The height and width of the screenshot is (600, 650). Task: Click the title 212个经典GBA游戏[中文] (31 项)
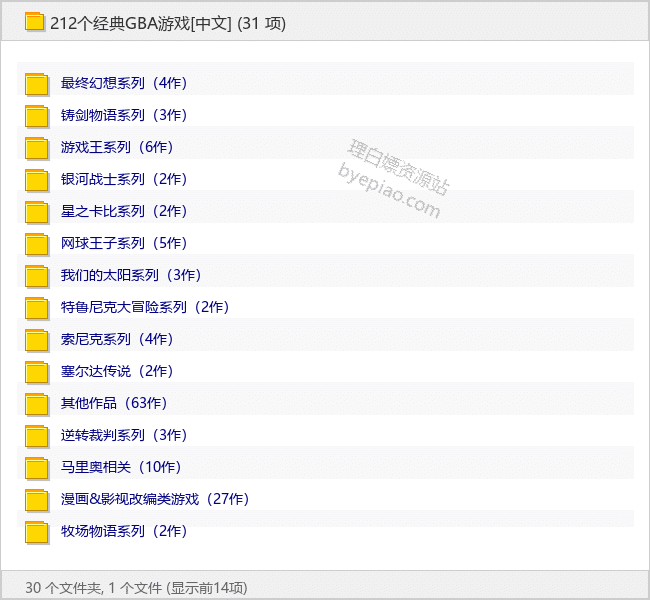(168, 23)
